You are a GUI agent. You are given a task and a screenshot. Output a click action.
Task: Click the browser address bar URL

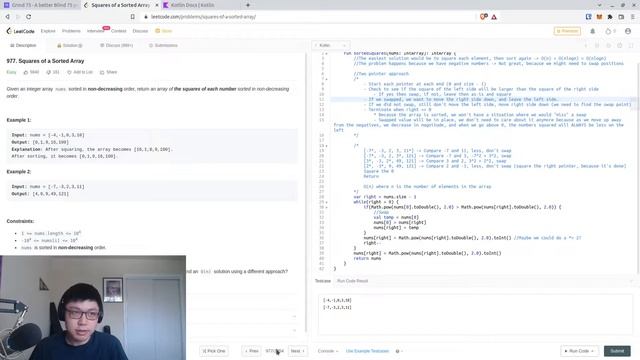203,17
